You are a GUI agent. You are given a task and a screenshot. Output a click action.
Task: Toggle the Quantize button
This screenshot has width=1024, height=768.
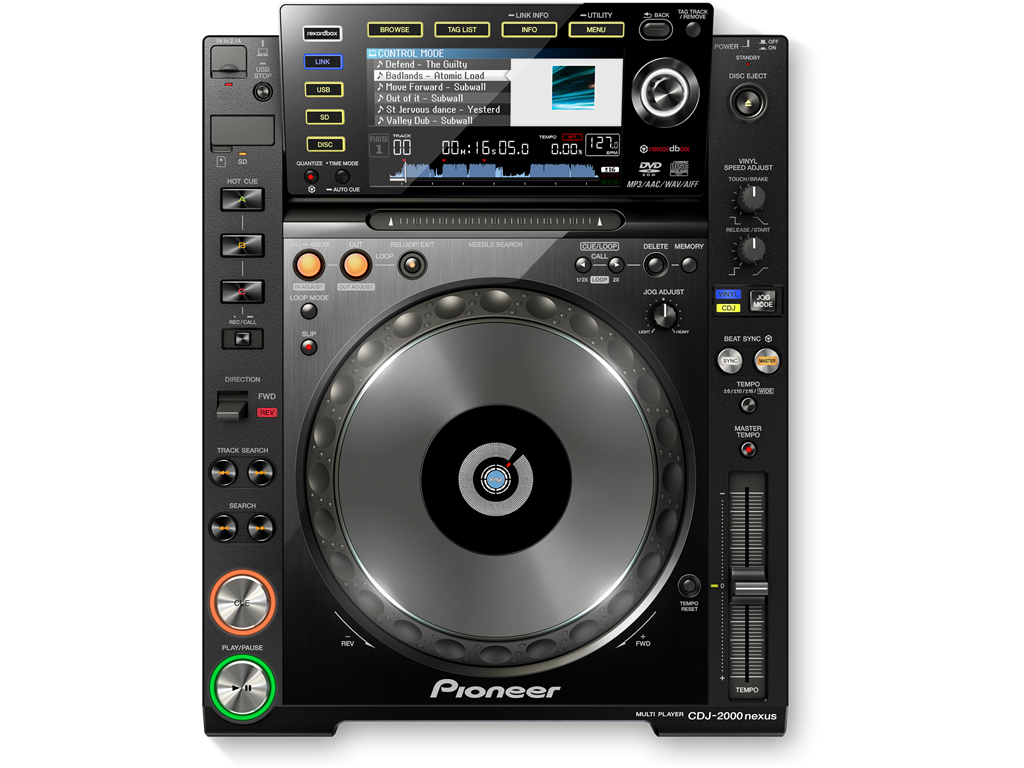[311, 177]
